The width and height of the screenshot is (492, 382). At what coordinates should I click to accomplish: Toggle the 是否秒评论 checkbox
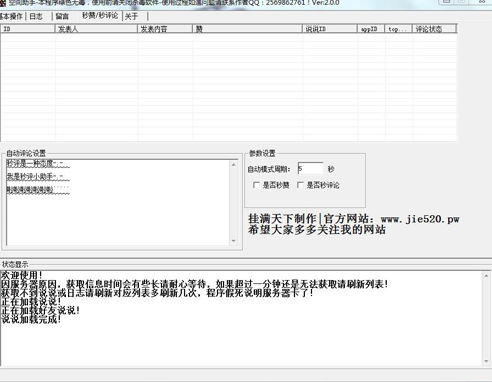click(300, 185)
